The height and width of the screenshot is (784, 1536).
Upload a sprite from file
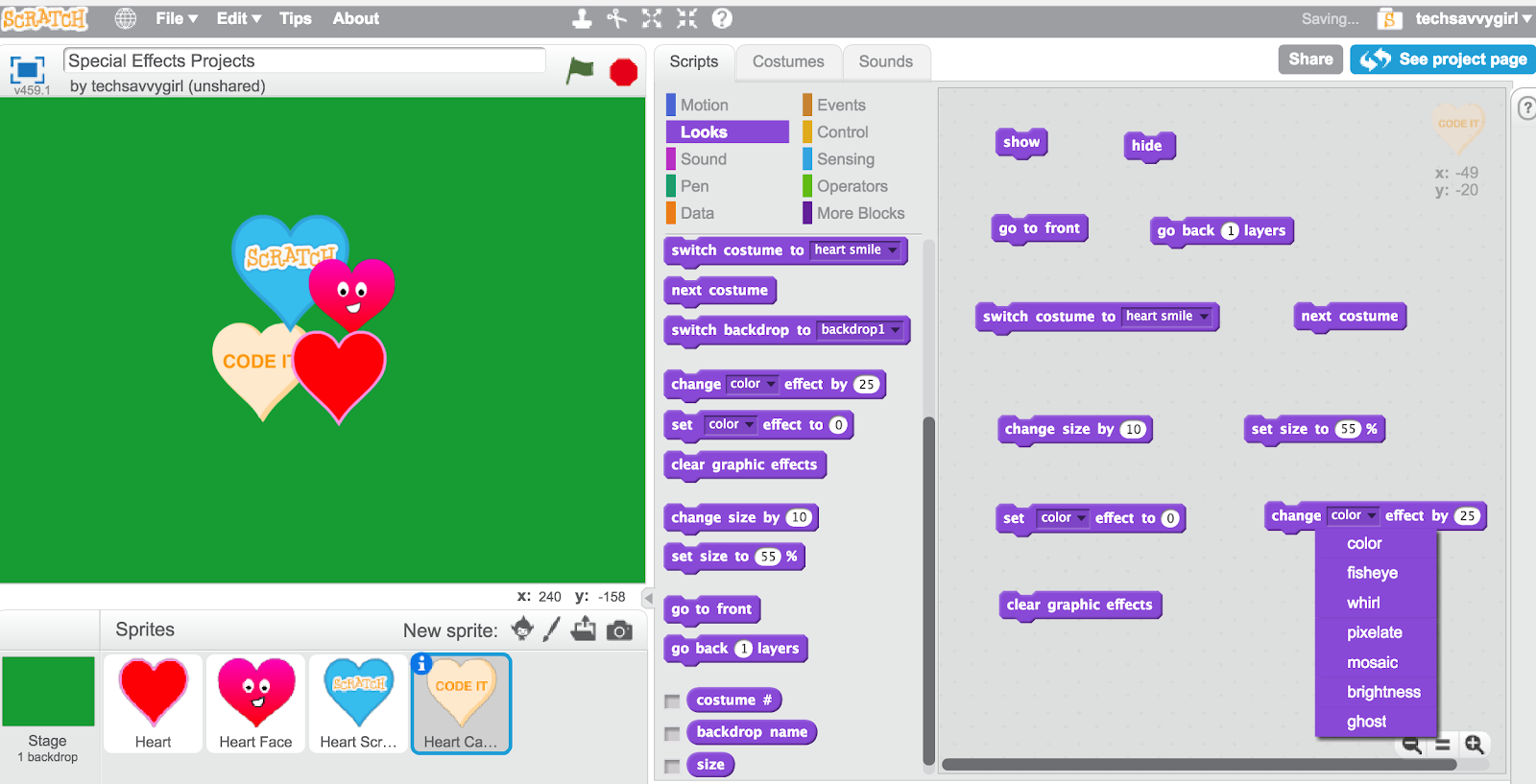584,630
